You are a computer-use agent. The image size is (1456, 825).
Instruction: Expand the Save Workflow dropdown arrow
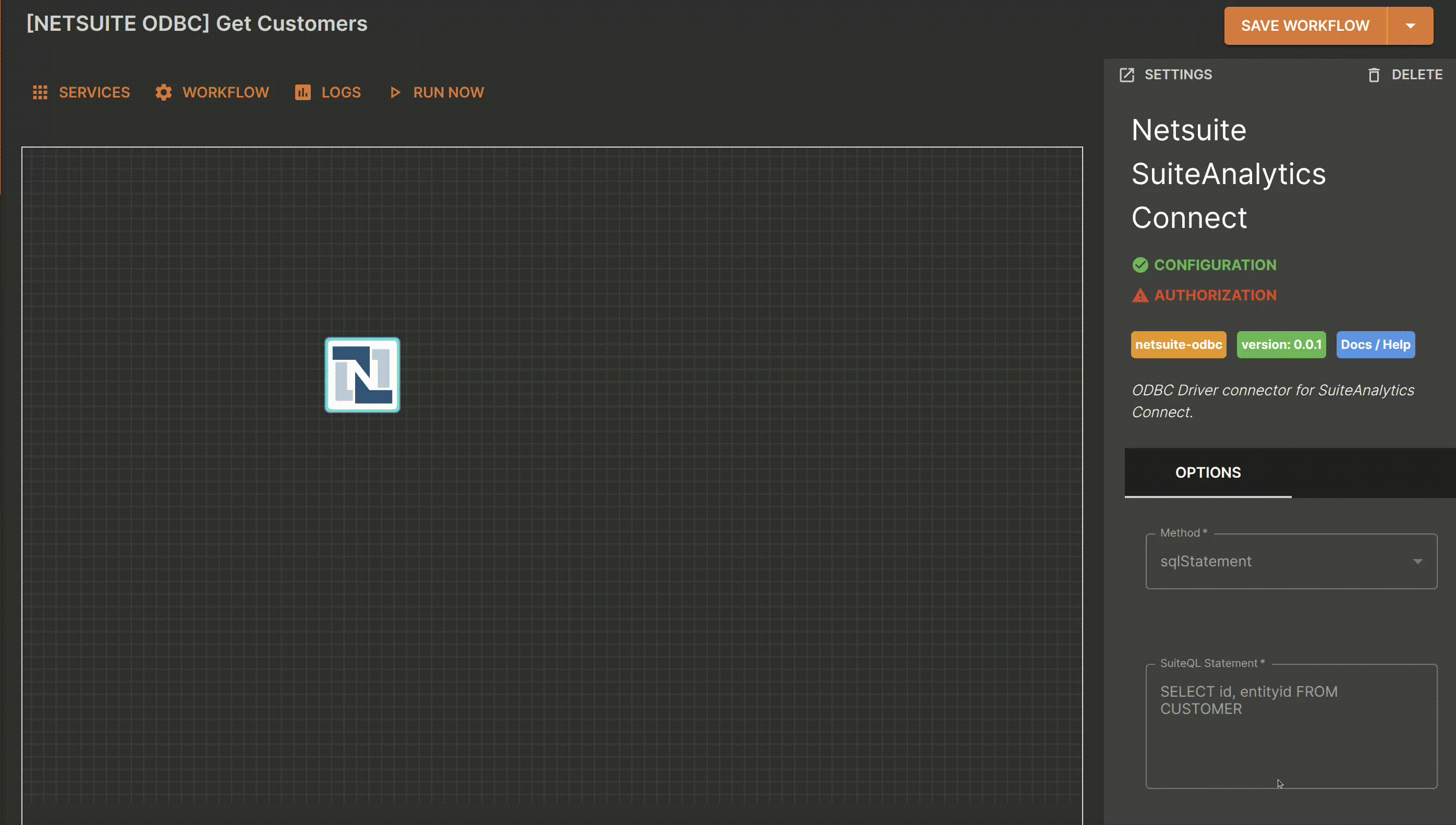pyautogui.click(x=1411, y=26)
